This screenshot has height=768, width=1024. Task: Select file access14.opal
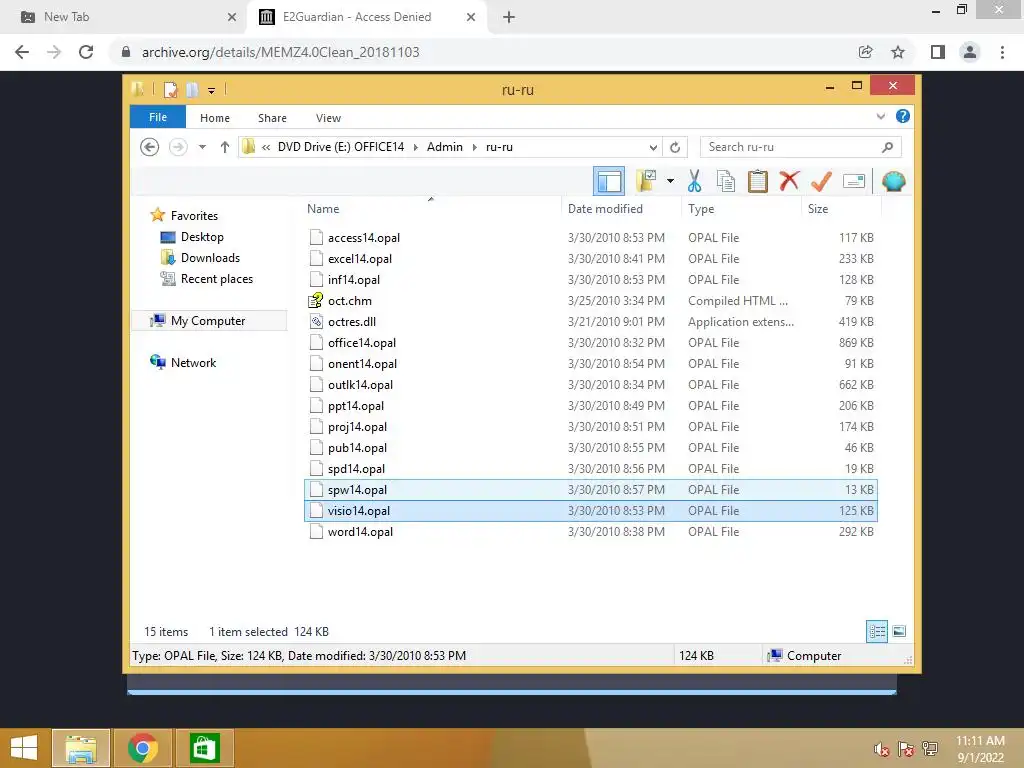(x=590, y=238)
